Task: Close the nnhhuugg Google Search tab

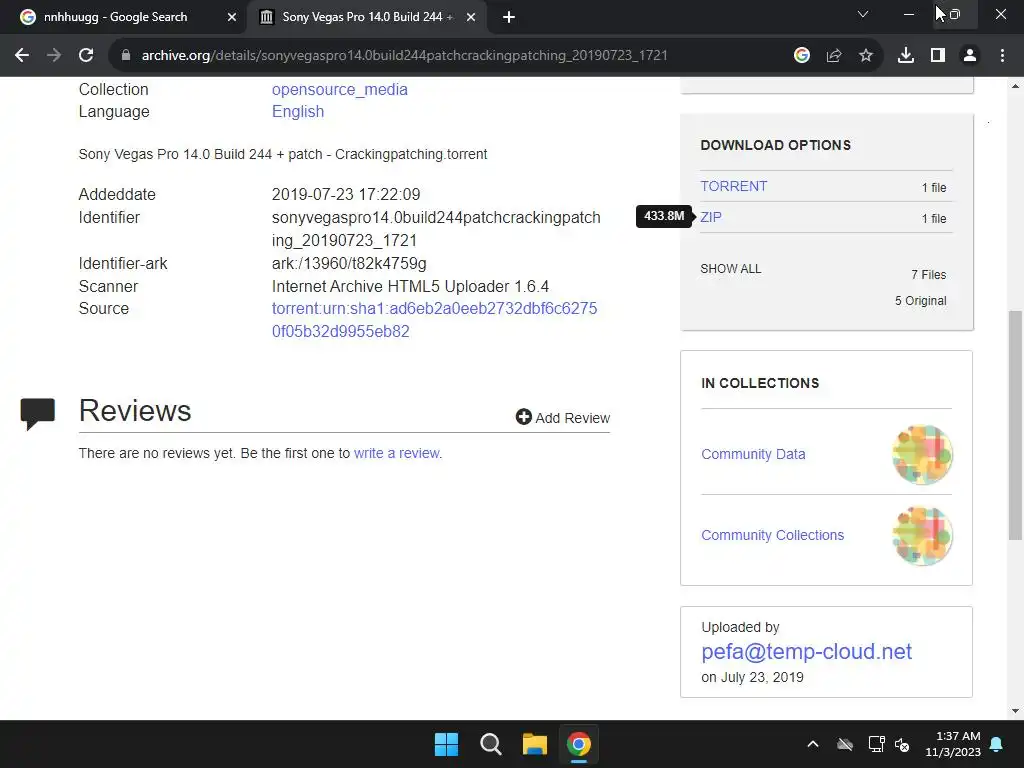Action: pos(231,17)
